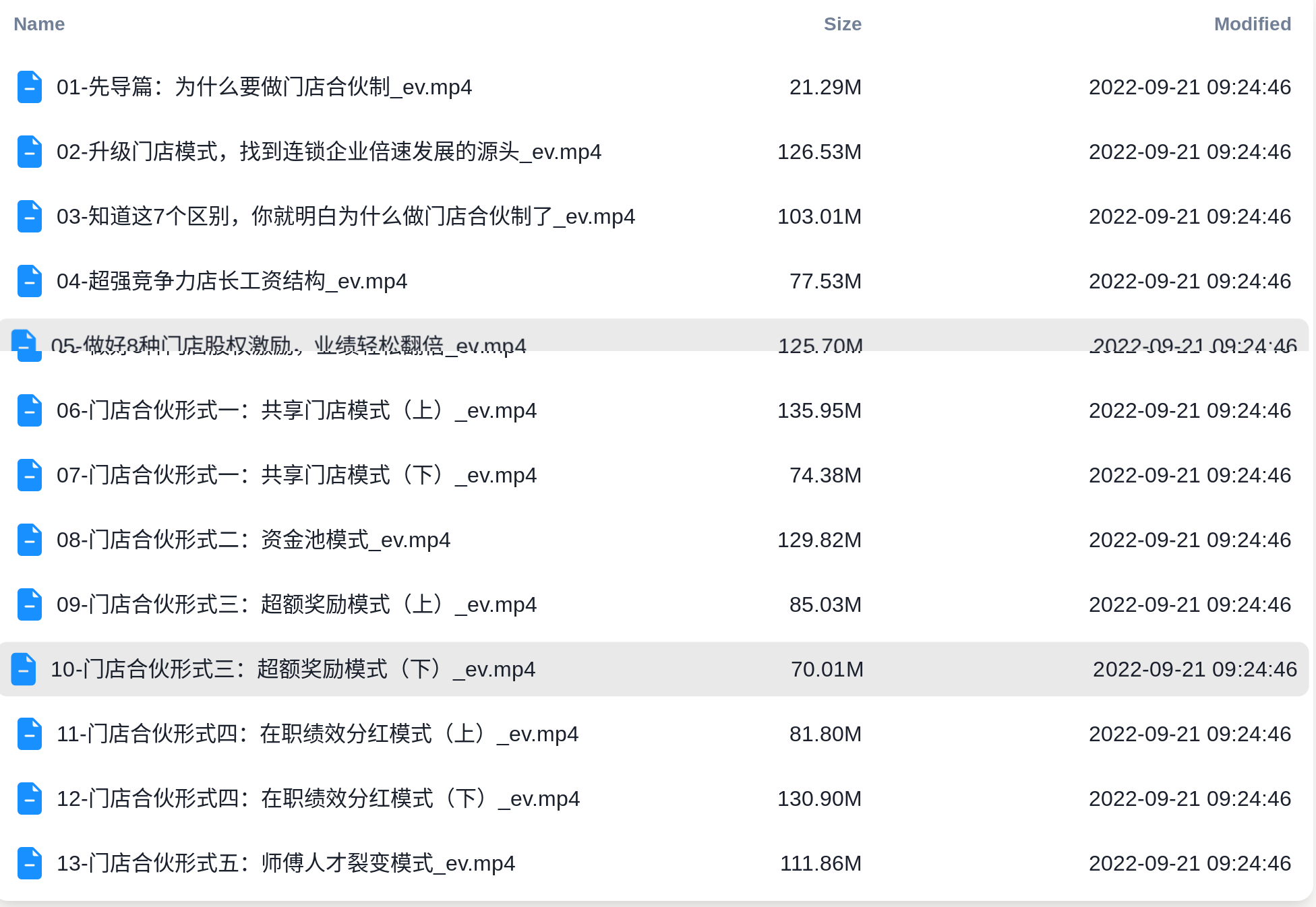
Task: Sort list by Name column header
Action: [x=39, y=24]
